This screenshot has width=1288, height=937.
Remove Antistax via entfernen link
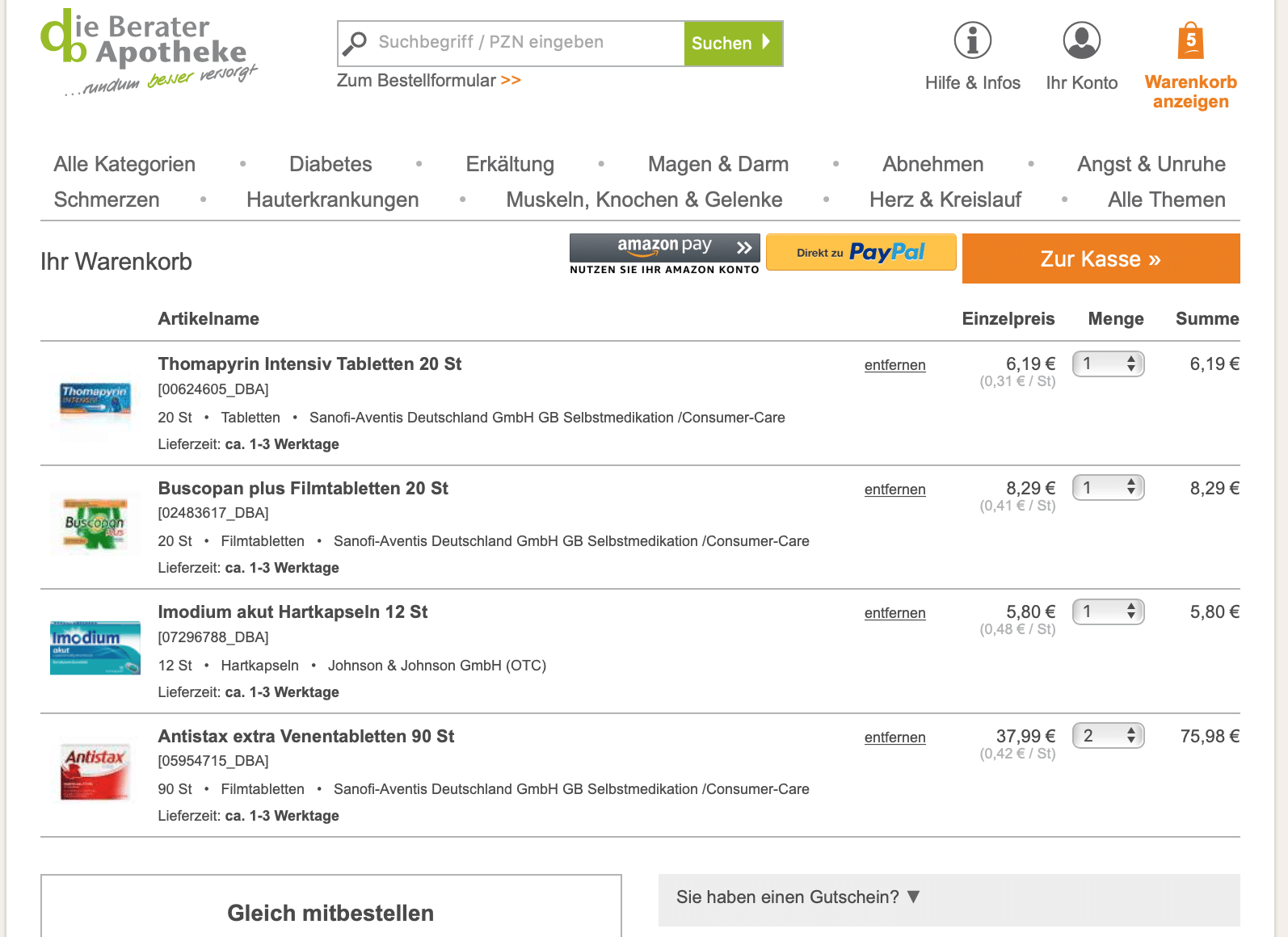(x=895, y=737)
